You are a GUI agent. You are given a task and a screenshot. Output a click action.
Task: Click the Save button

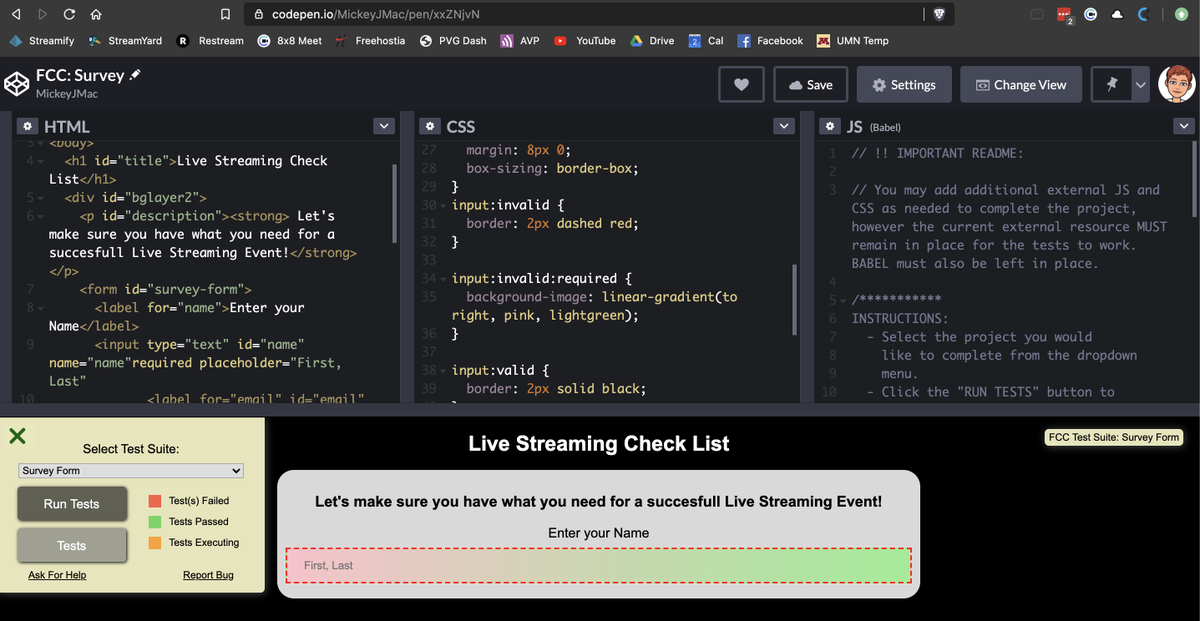coord(811,85)
